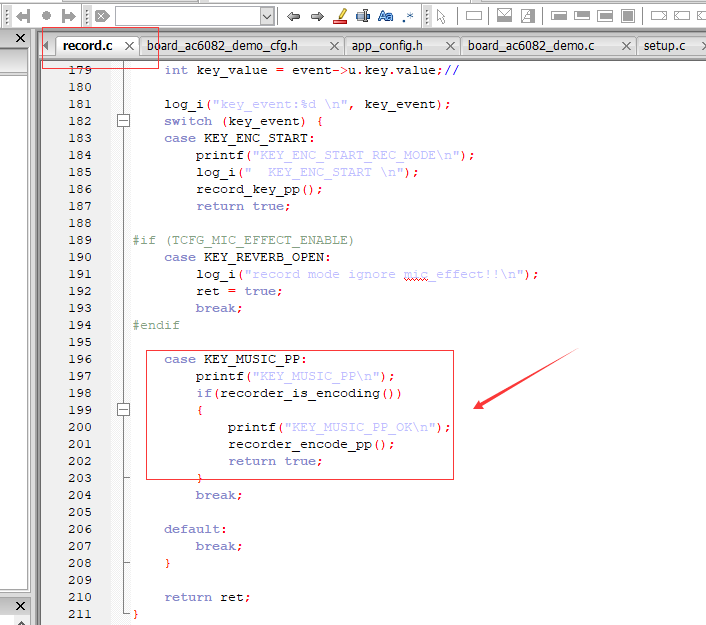Close the board_ac6082_demo.c tab

626,46
